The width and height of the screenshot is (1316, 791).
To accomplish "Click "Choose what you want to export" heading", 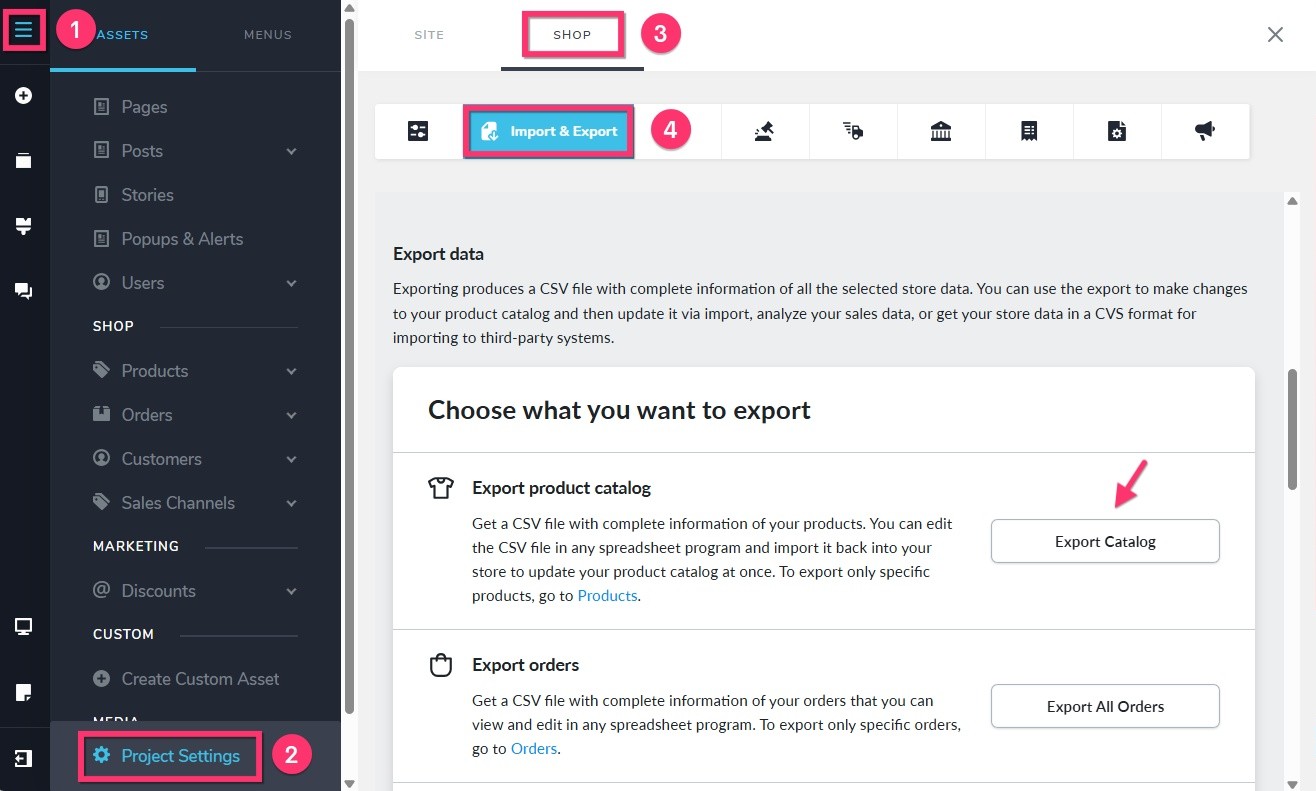I will [619, 410].
